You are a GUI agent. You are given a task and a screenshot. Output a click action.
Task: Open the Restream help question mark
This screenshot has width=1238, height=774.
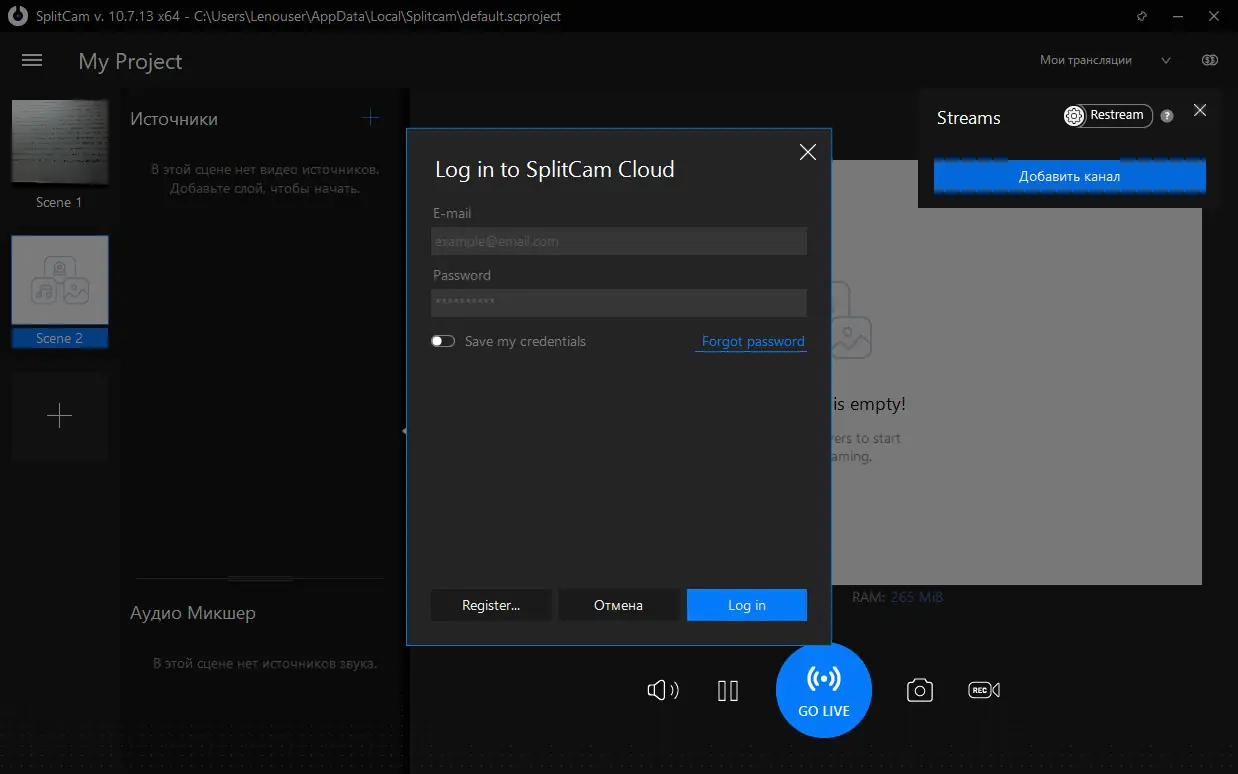pos(1166,116)
